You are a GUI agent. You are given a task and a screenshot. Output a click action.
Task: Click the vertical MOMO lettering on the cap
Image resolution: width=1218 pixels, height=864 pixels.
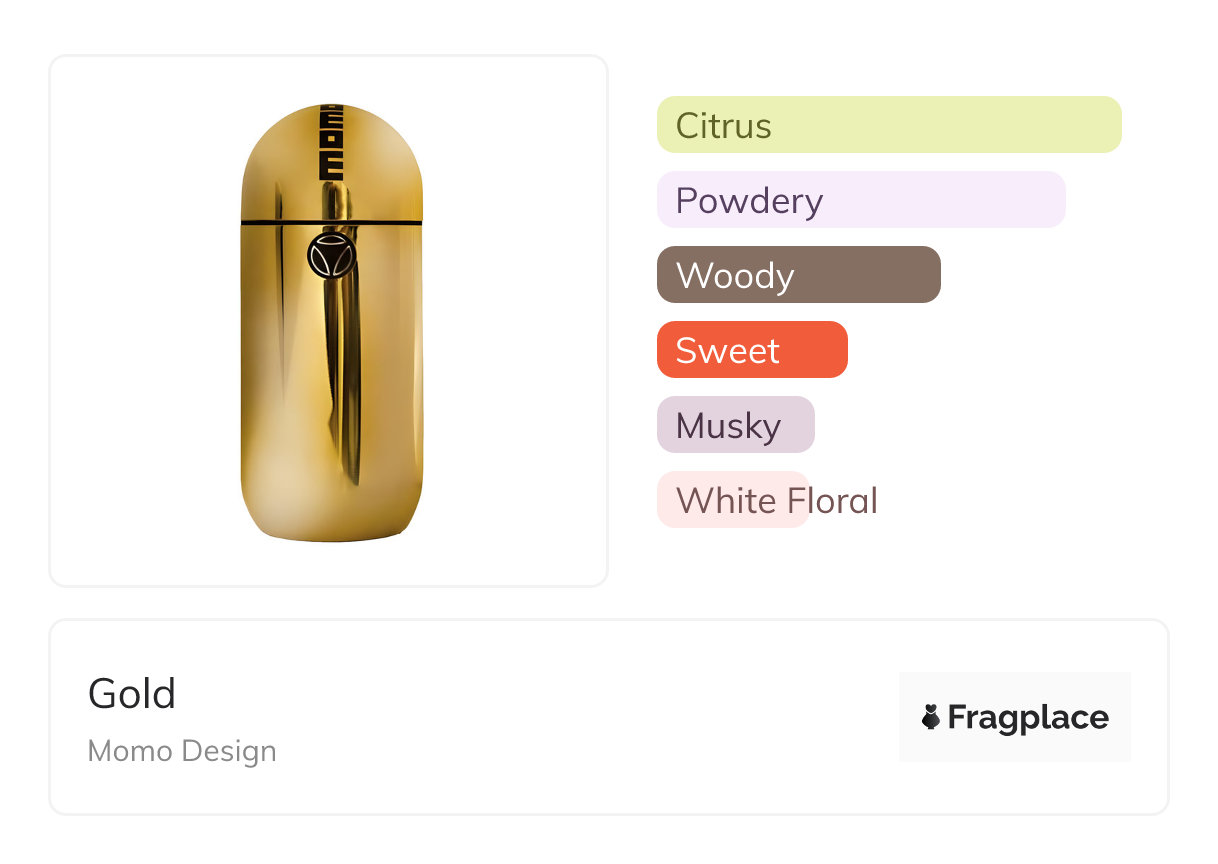(331, 142)
